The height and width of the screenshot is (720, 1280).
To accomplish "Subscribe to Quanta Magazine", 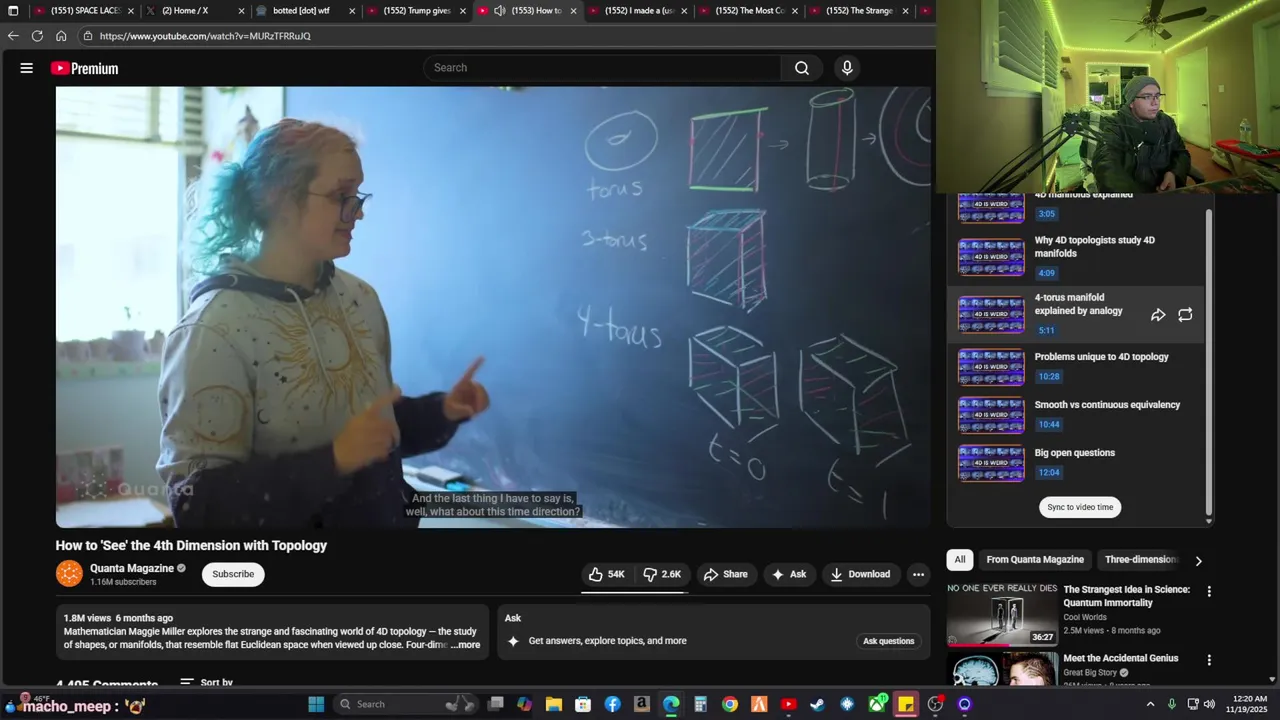I will tap(233, 574).
